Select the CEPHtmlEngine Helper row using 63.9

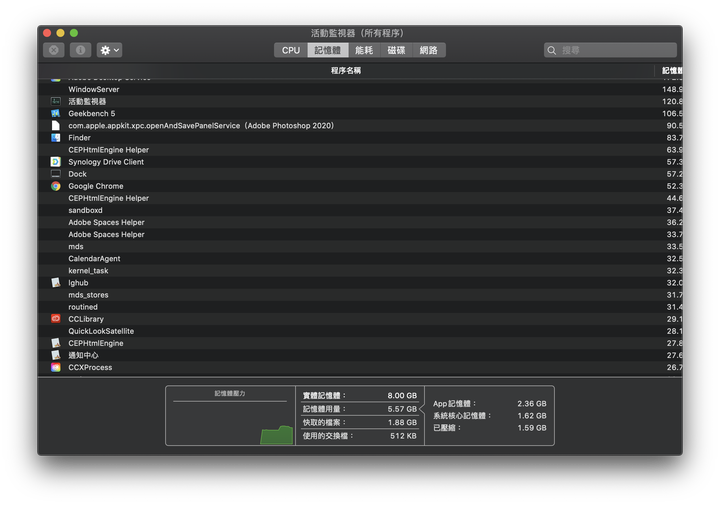pyautogui.click(x=360, y=150)
